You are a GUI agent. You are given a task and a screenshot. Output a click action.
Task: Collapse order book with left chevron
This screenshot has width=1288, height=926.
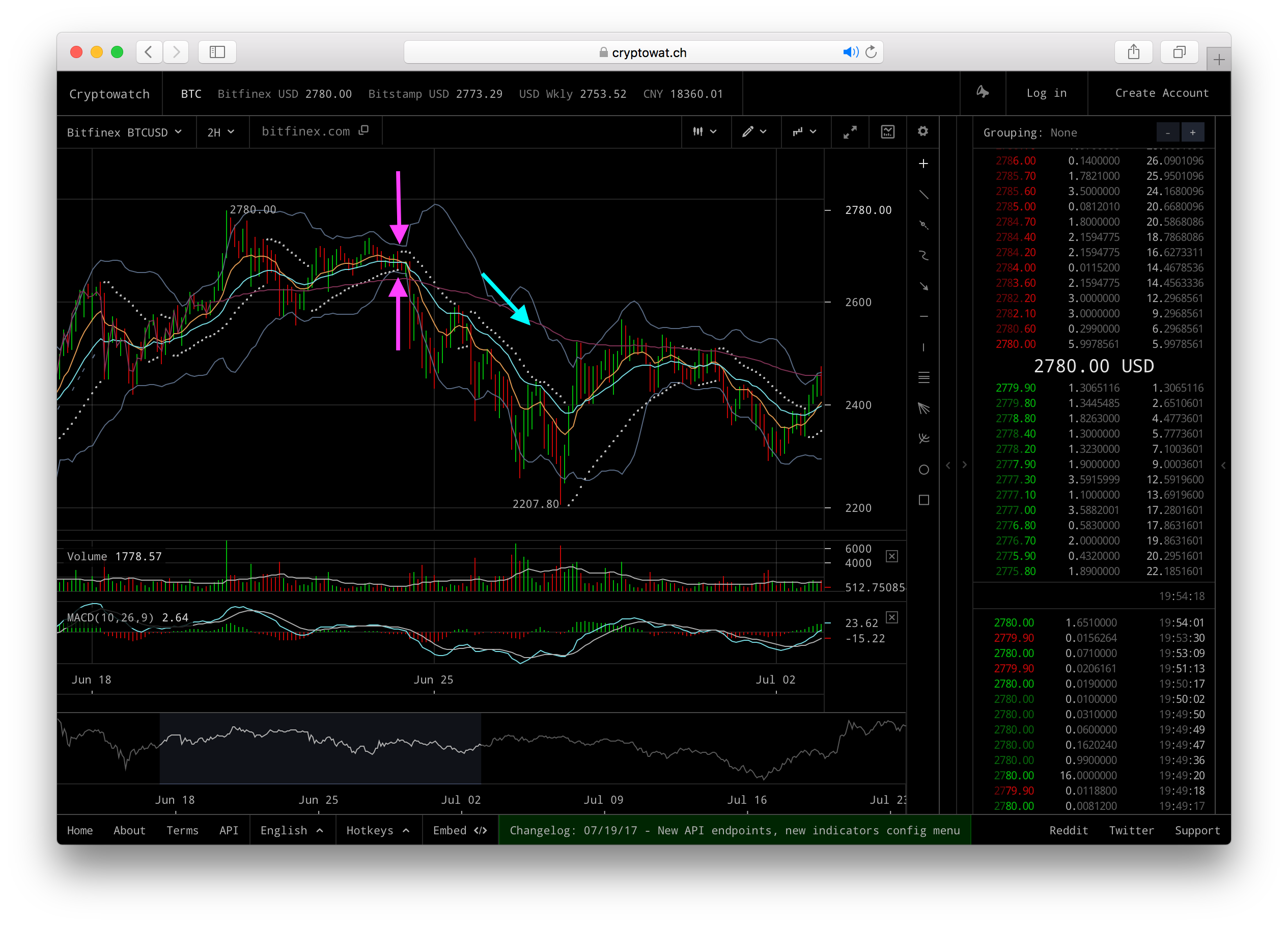coord(948,465)
